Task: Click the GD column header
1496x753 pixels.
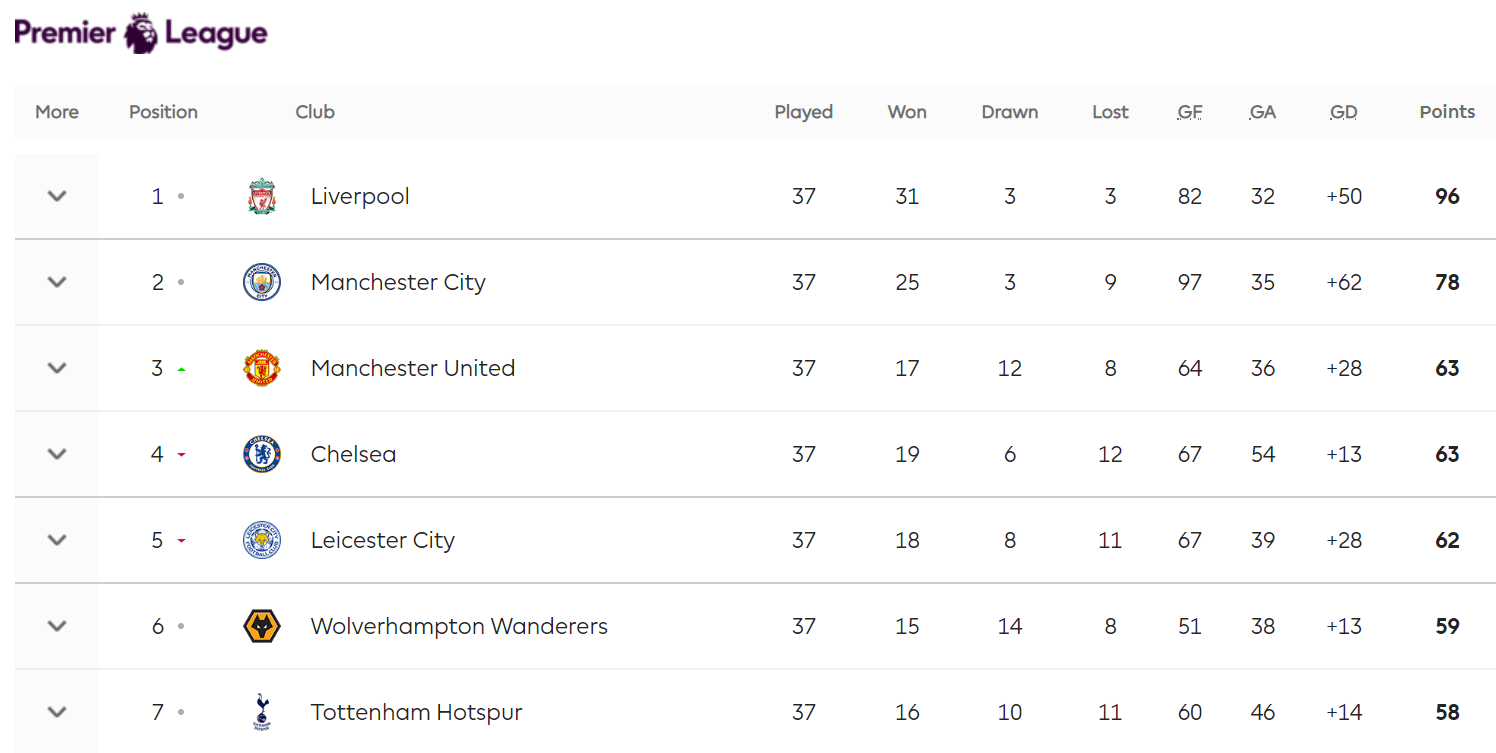Action: tap(1344, 112)
